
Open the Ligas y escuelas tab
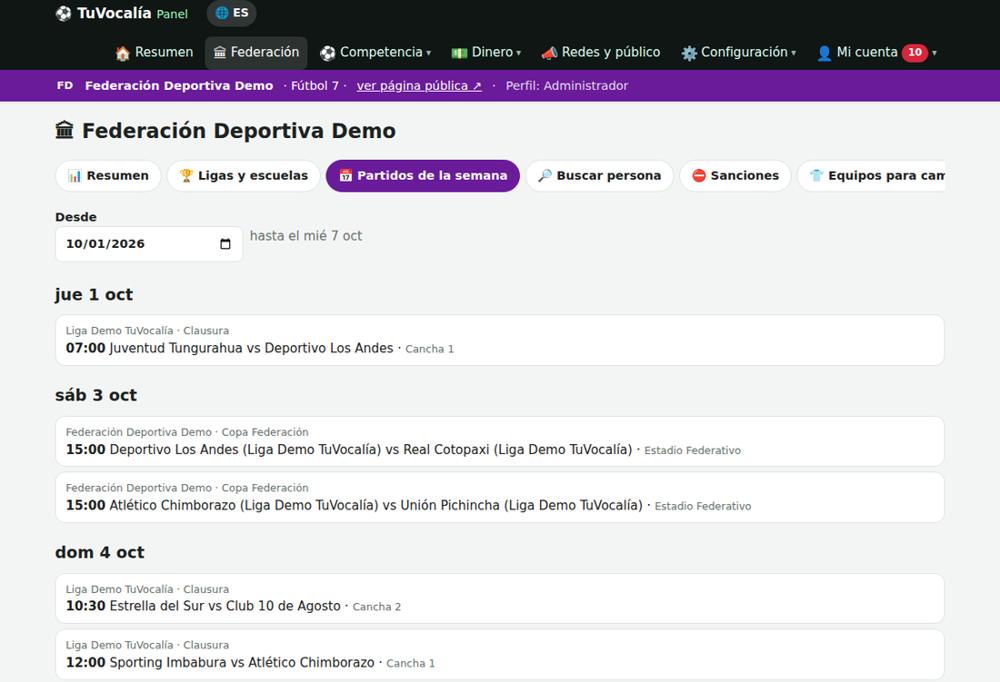click(244, 175)
